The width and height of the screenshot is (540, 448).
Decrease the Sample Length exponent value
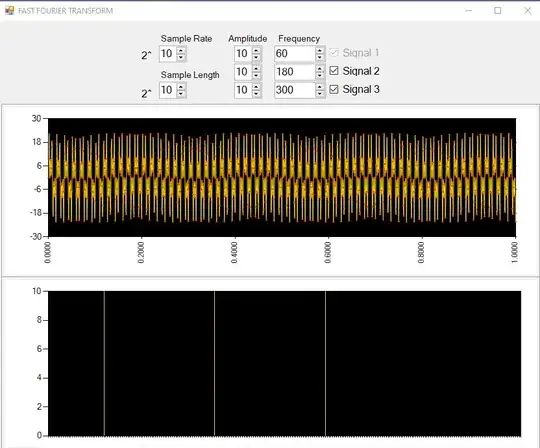tap(181, 94)
